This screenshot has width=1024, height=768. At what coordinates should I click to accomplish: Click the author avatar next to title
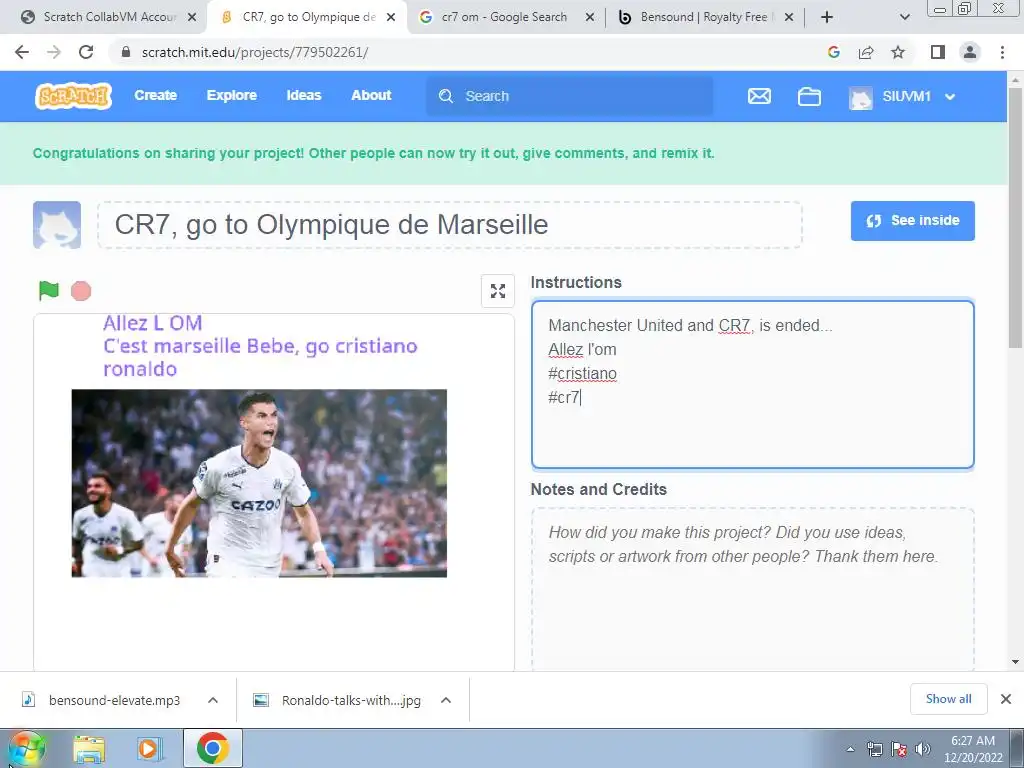[57, 225]
